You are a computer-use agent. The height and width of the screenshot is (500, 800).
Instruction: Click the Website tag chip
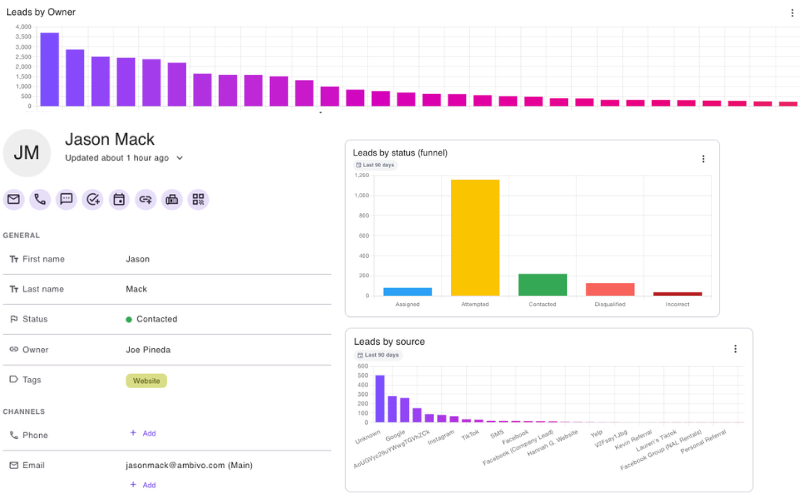coord(146,381)
